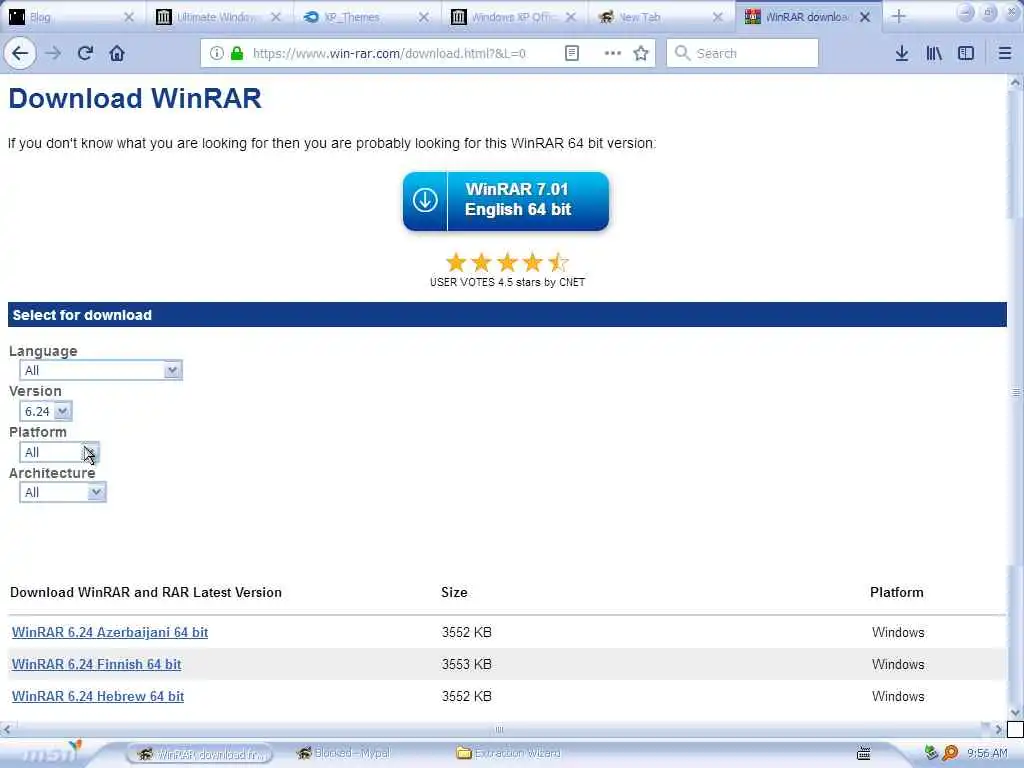Focus the browser Search box

click(743, 53)
